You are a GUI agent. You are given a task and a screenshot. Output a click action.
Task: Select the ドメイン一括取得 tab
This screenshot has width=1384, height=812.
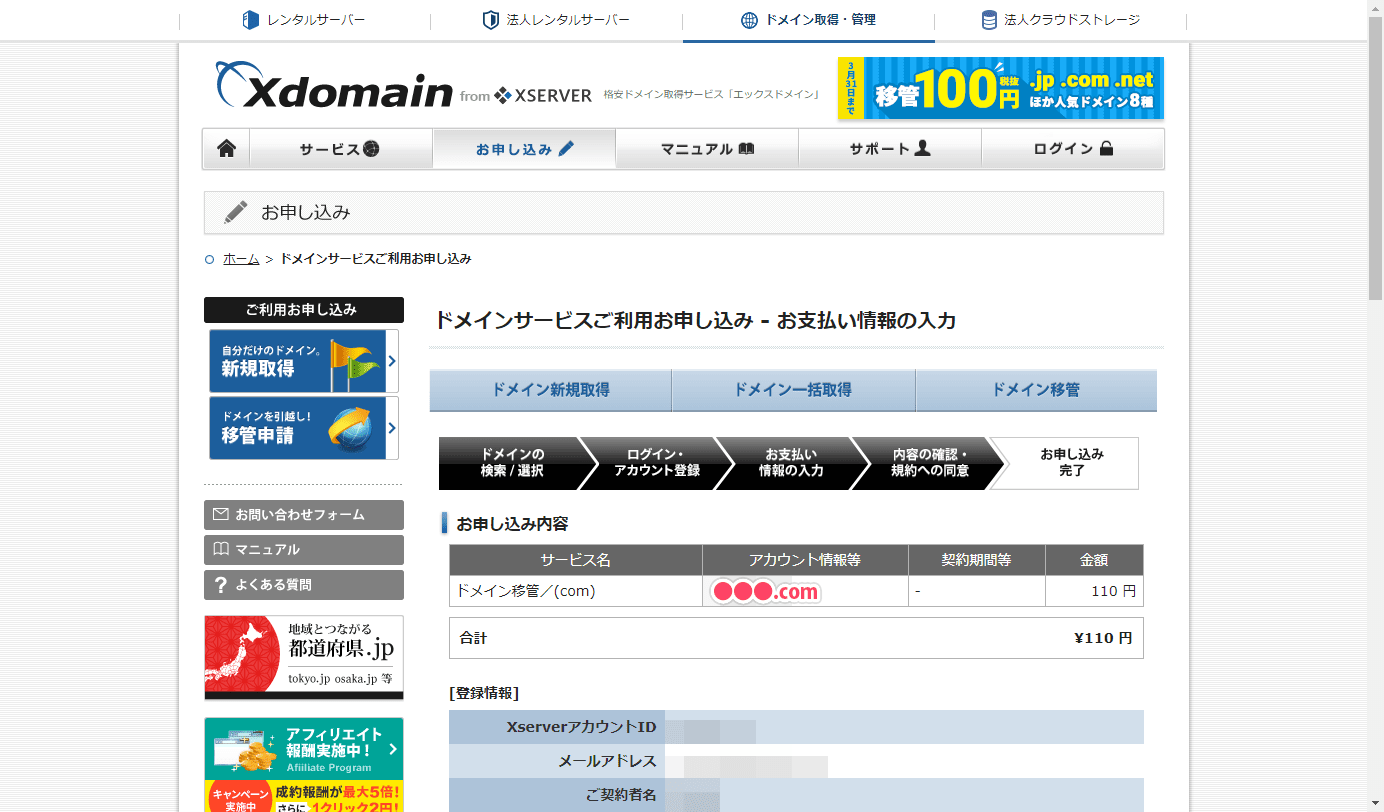tap(793, 390)
